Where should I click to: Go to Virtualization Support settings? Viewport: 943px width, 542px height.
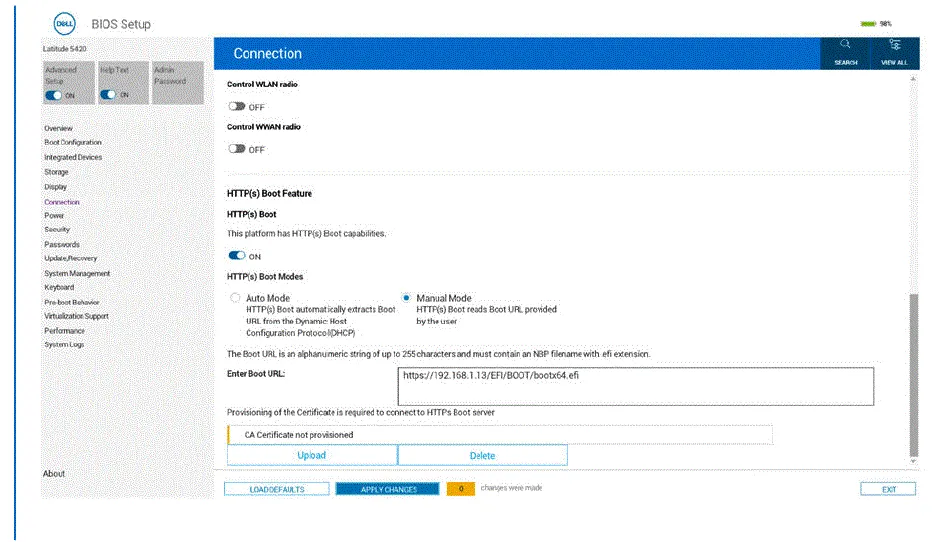[76, 316]
